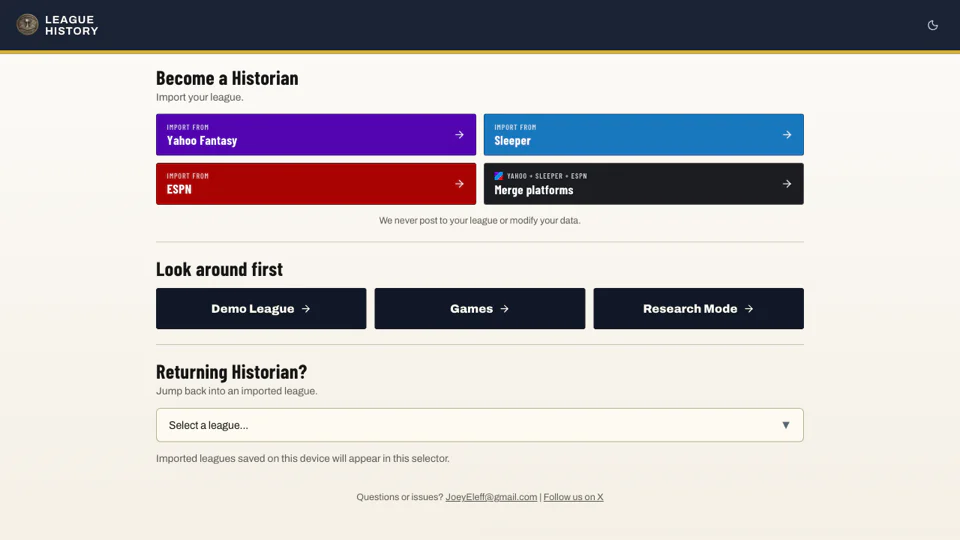This screenshot has width=960, height=540.
Task: Click the arrow on the ESPN card
Action: click(459, 184)
